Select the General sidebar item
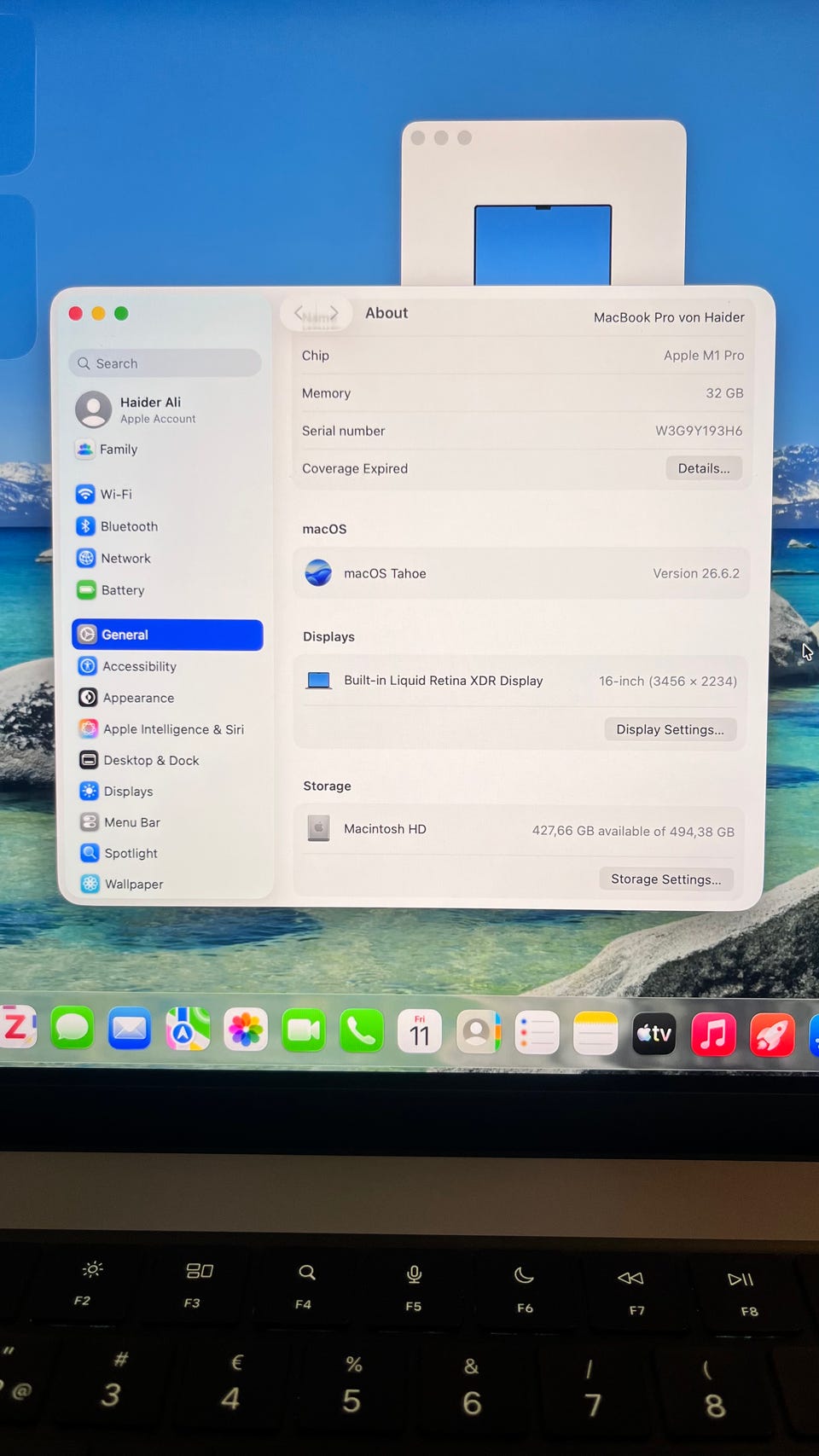Viewport: 819px width, 1456px height. 167,635
